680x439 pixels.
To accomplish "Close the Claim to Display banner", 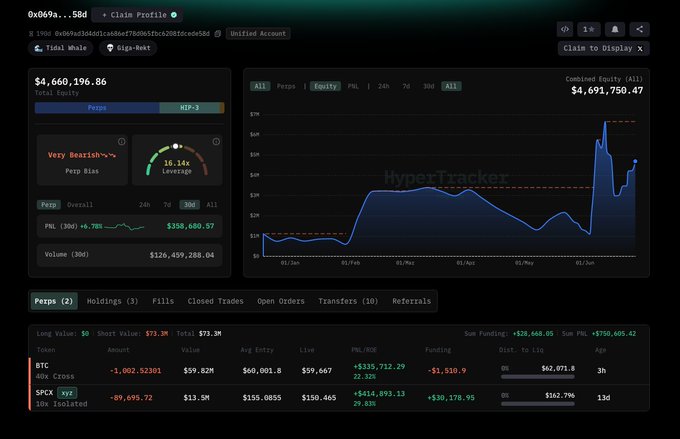I will pos(640,49).
